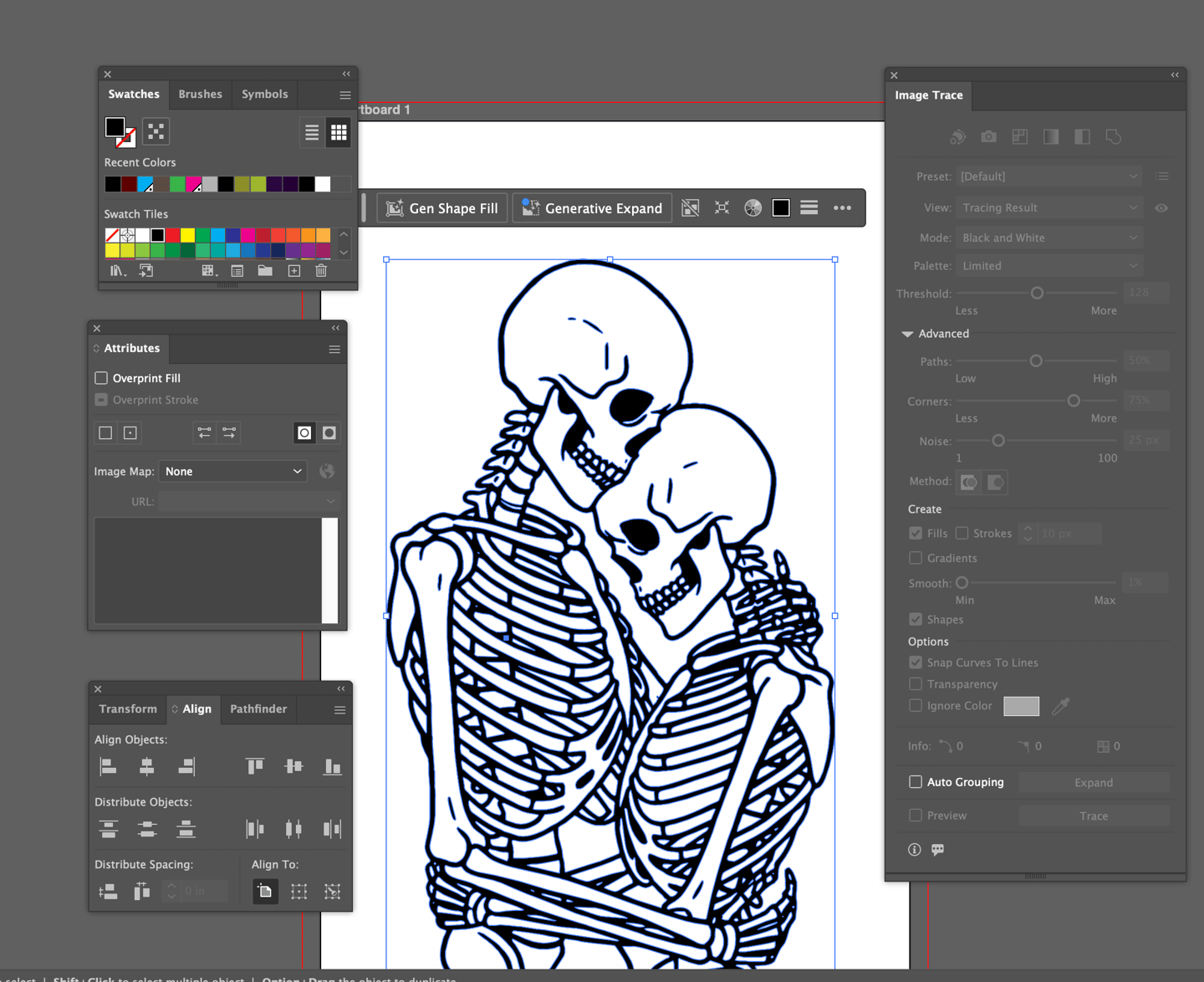Toggle the Gradients checkbox
Viewport: 1204px width, 982px height.
pyautogui.click(x=916, y=558)
